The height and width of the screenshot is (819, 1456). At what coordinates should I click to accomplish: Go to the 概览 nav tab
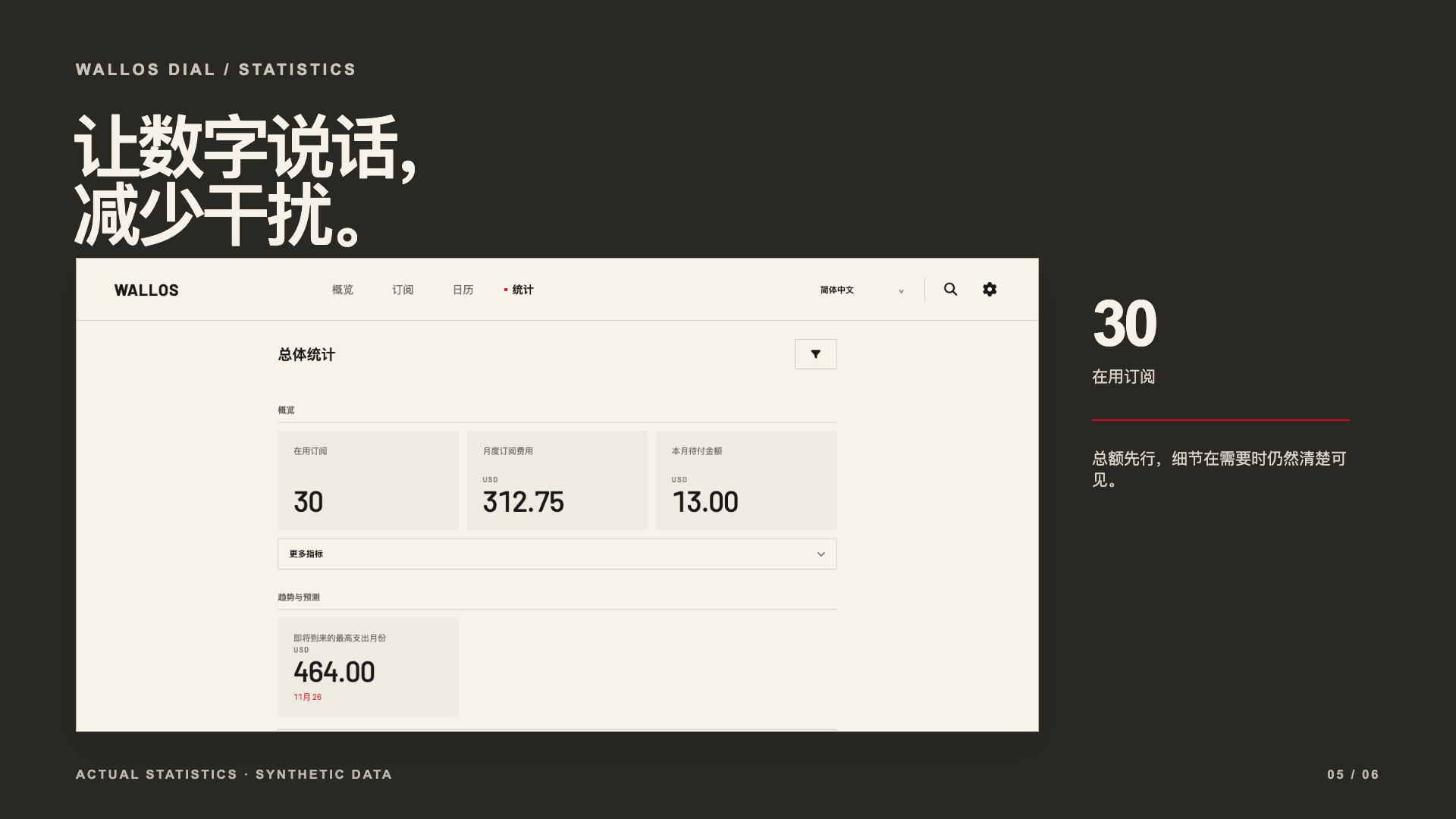click(343, 290)
